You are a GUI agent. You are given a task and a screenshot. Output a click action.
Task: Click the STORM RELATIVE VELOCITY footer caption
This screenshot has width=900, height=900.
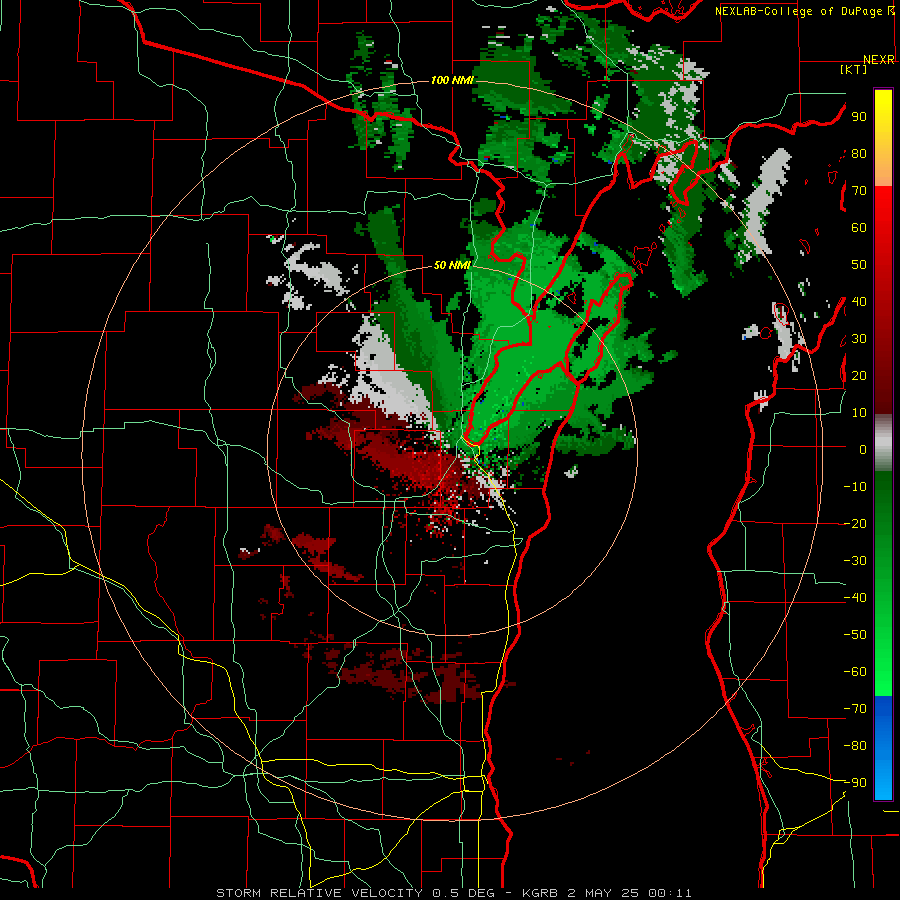(453, 893)
